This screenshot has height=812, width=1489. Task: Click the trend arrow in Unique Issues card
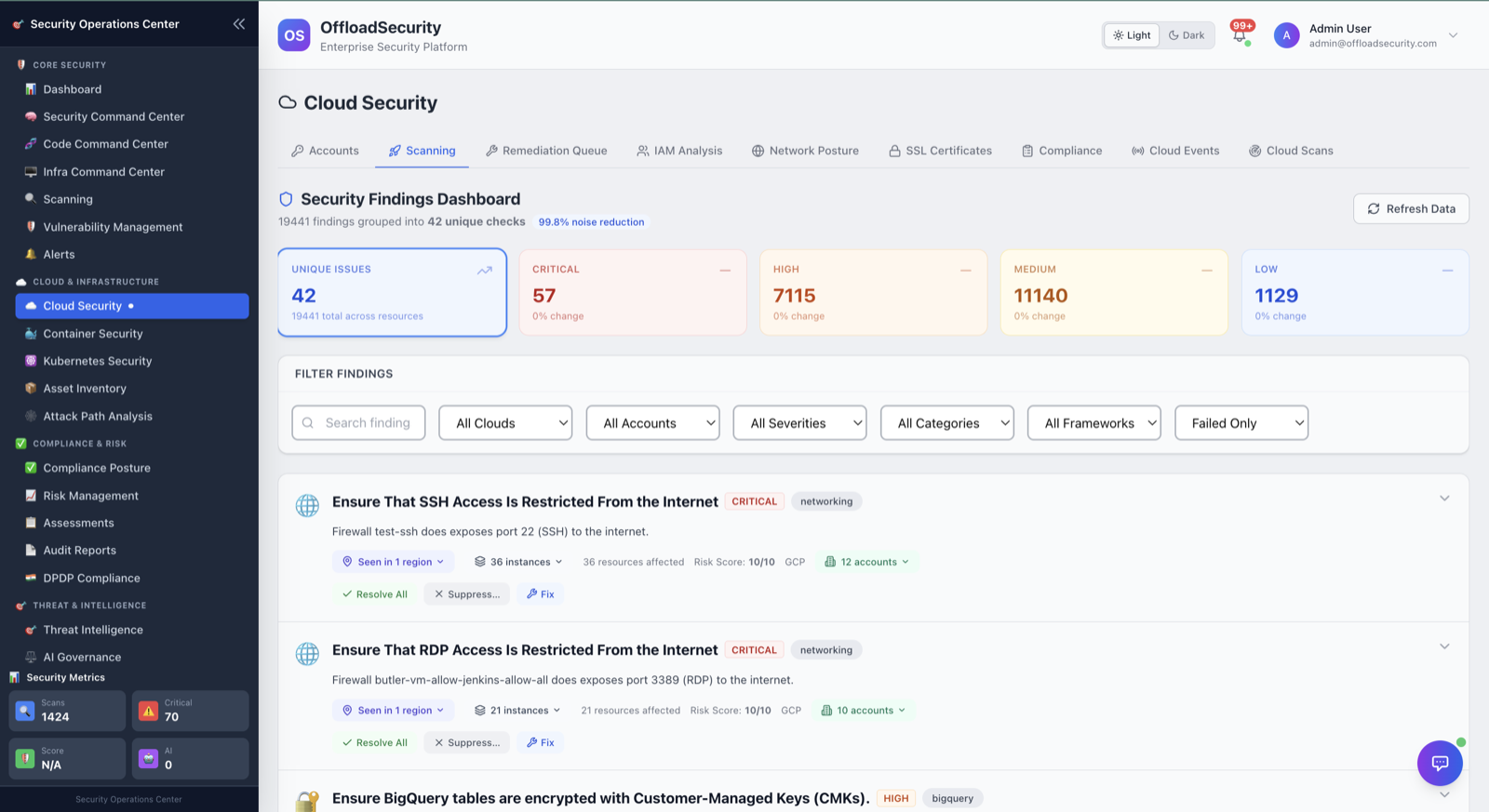click(x=485, y=271)
